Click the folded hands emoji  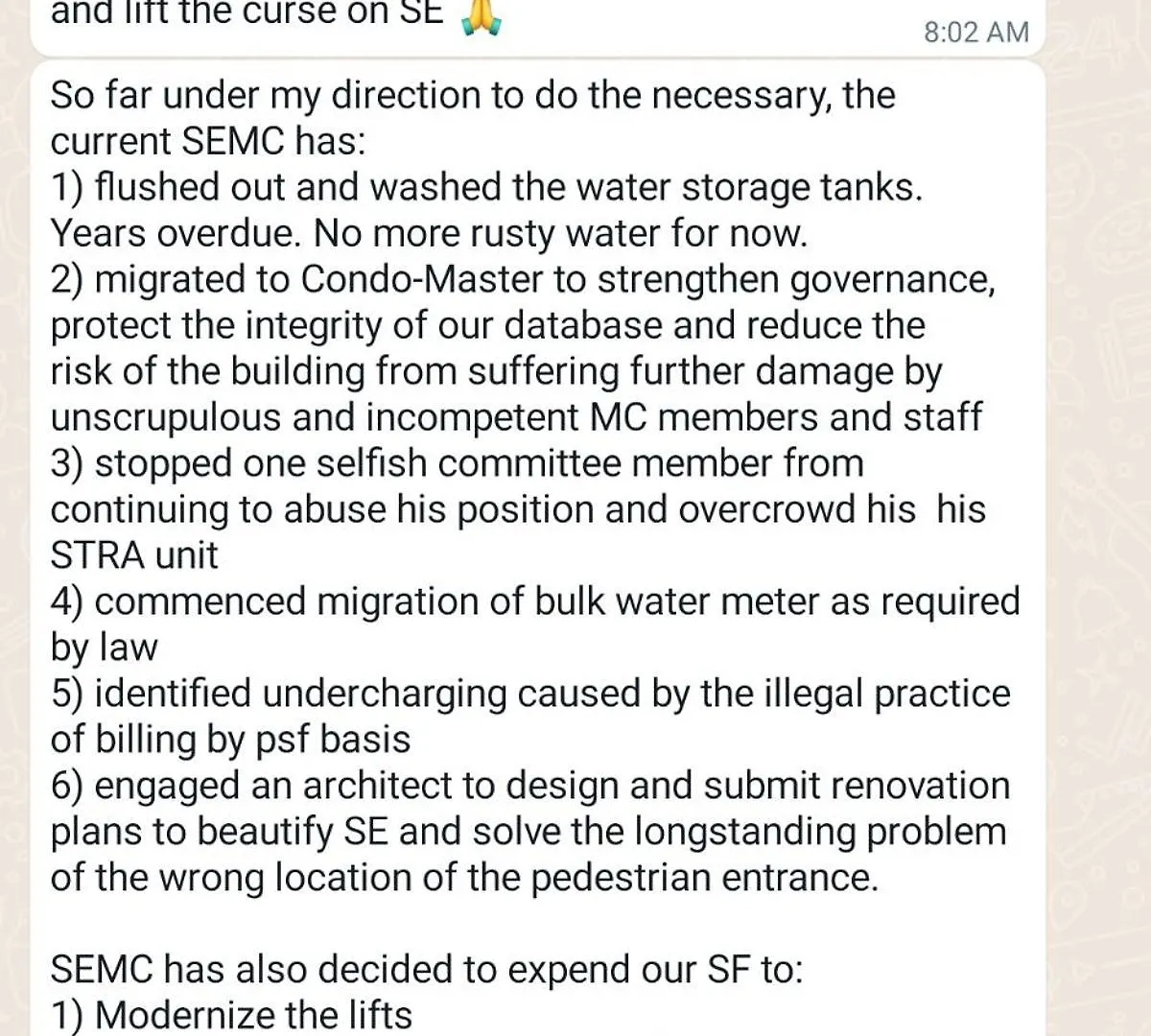tap(482, 17)
